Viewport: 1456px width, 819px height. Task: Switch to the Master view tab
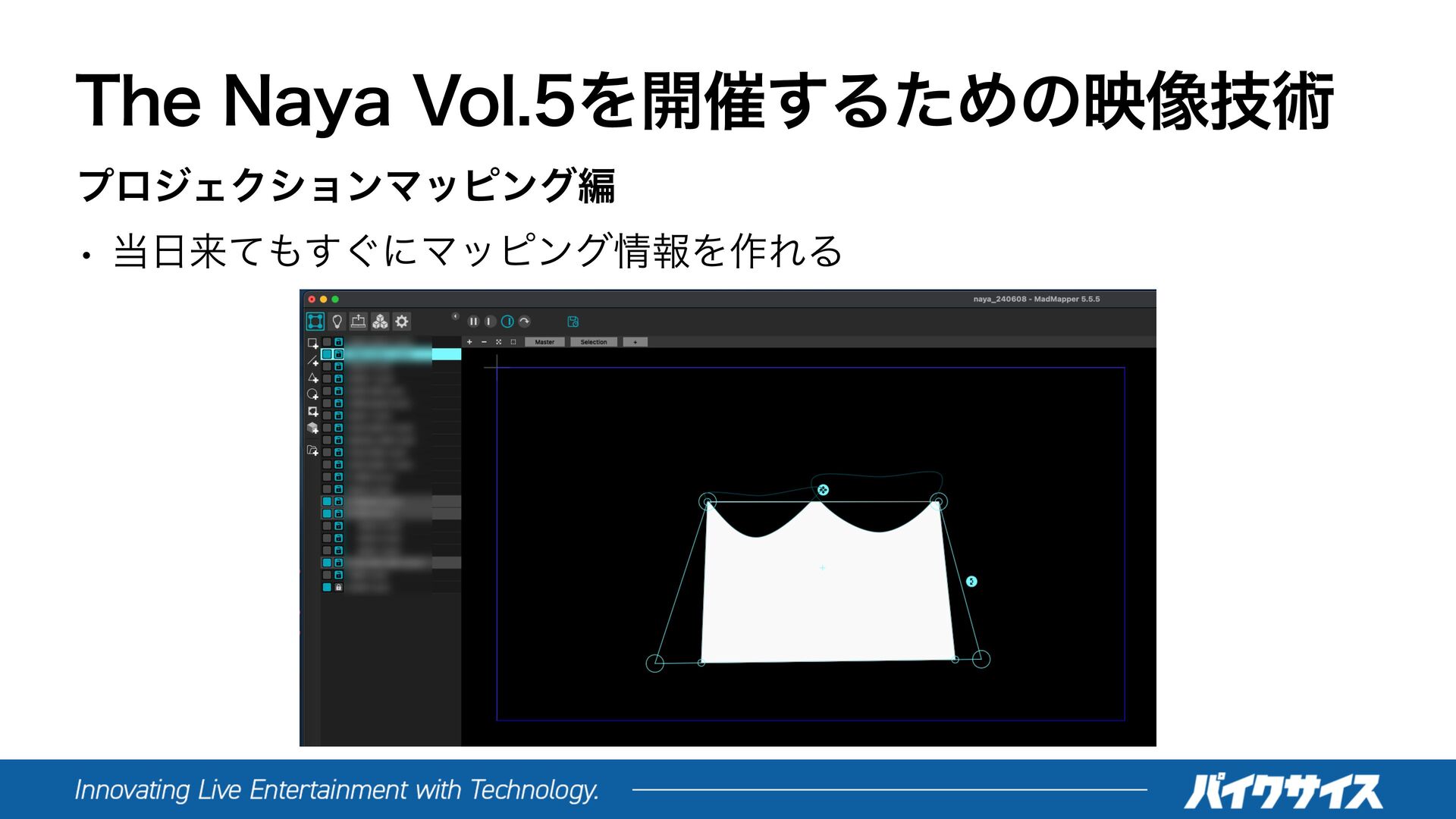pos(544,342)
